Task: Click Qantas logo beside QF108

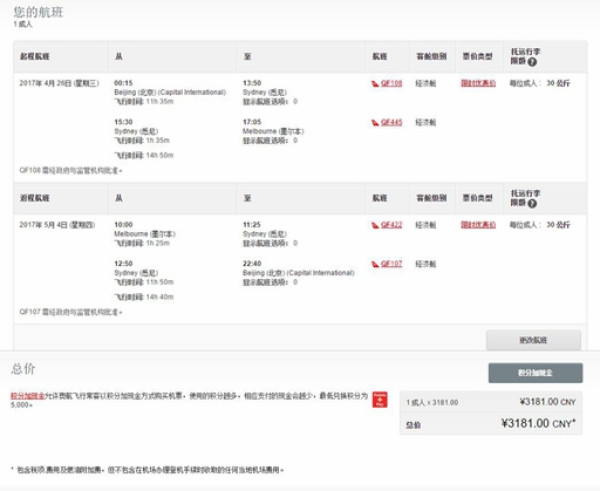Action: (375, 83)
